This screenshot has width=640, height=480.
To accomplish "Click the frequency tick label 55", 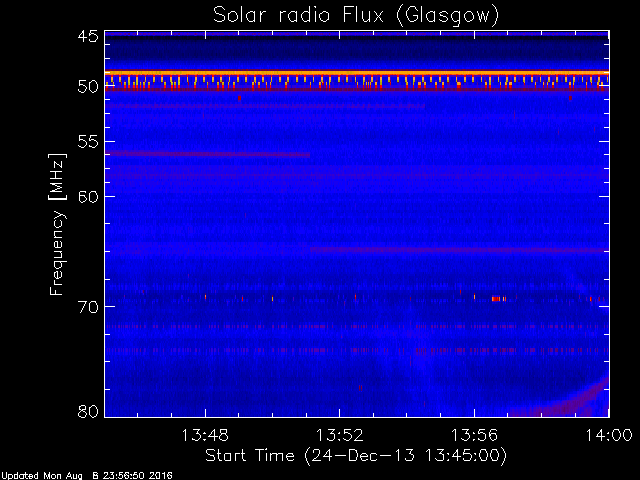I will coord(88,142).
